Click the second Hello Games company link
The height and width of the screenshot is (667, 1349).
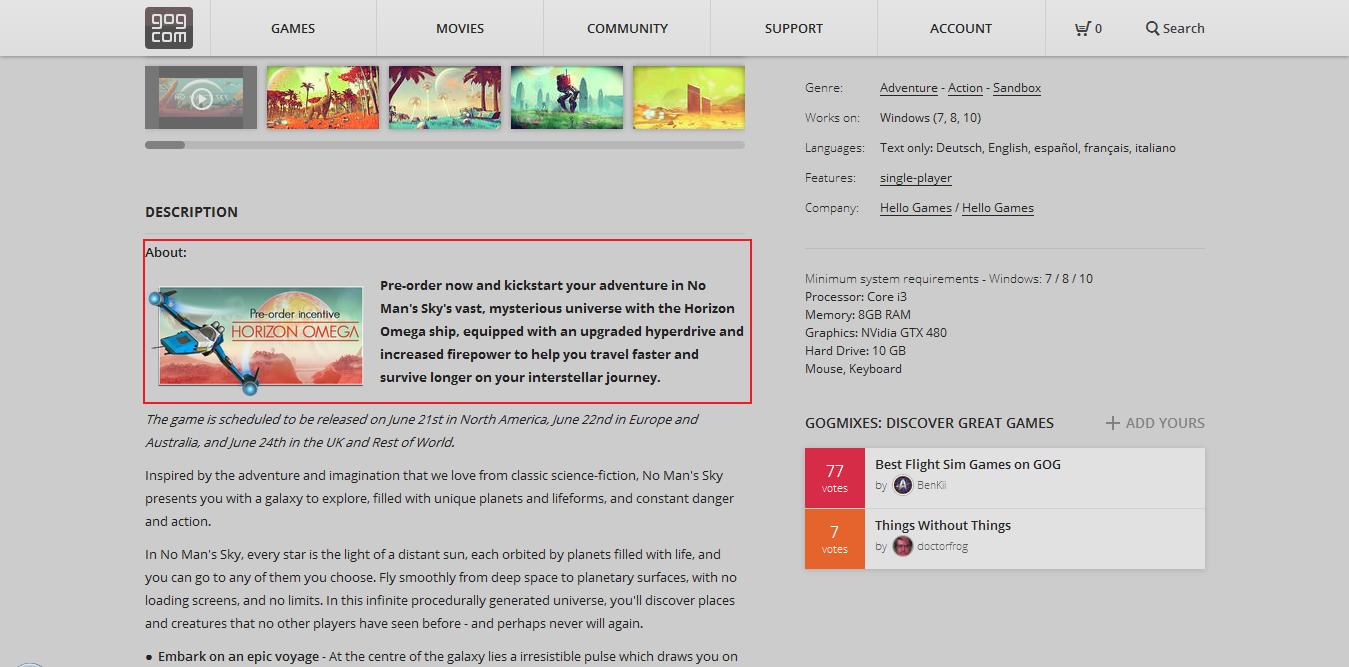(x=998, y=208)
